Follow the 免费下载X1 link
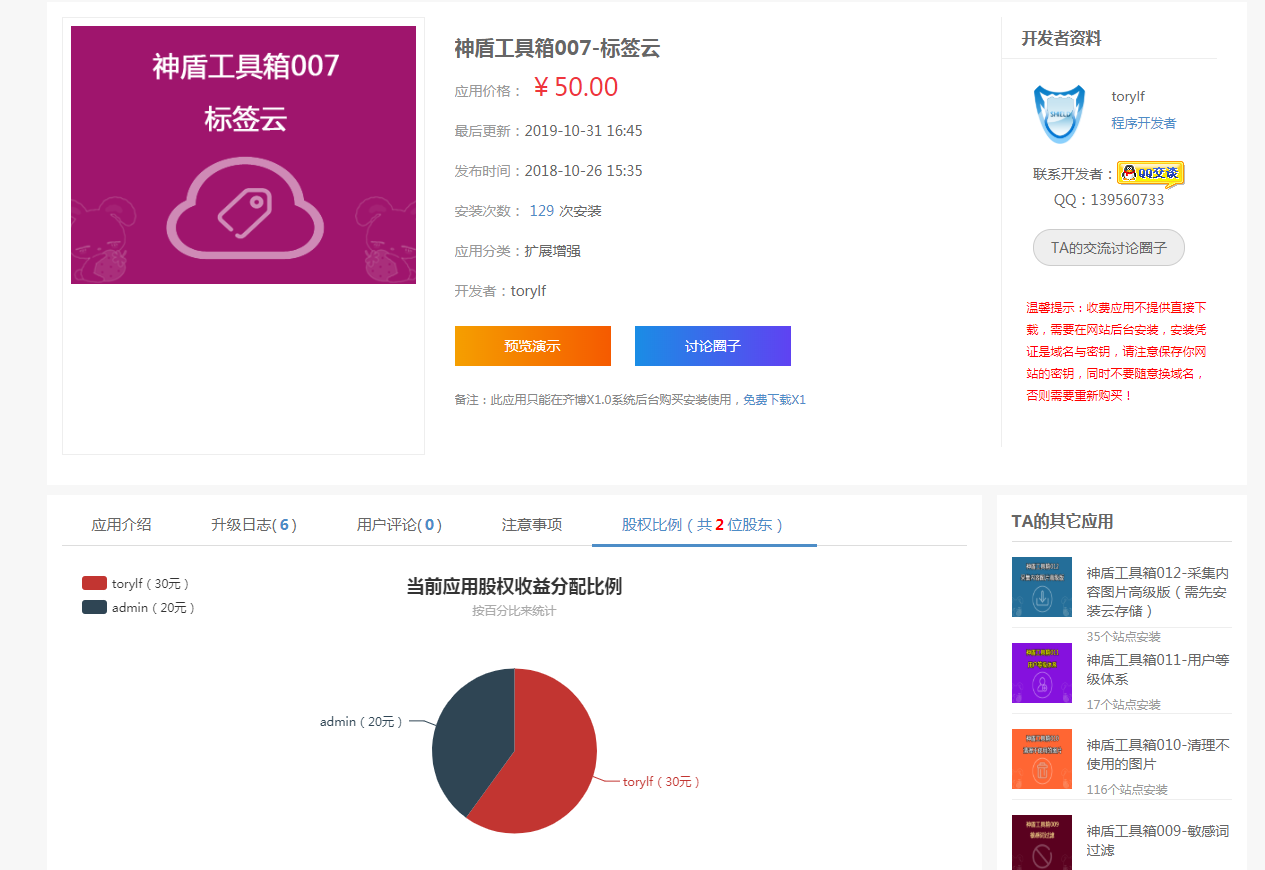The width and height of the screenshot is (1265, 870). click(774, 400)
